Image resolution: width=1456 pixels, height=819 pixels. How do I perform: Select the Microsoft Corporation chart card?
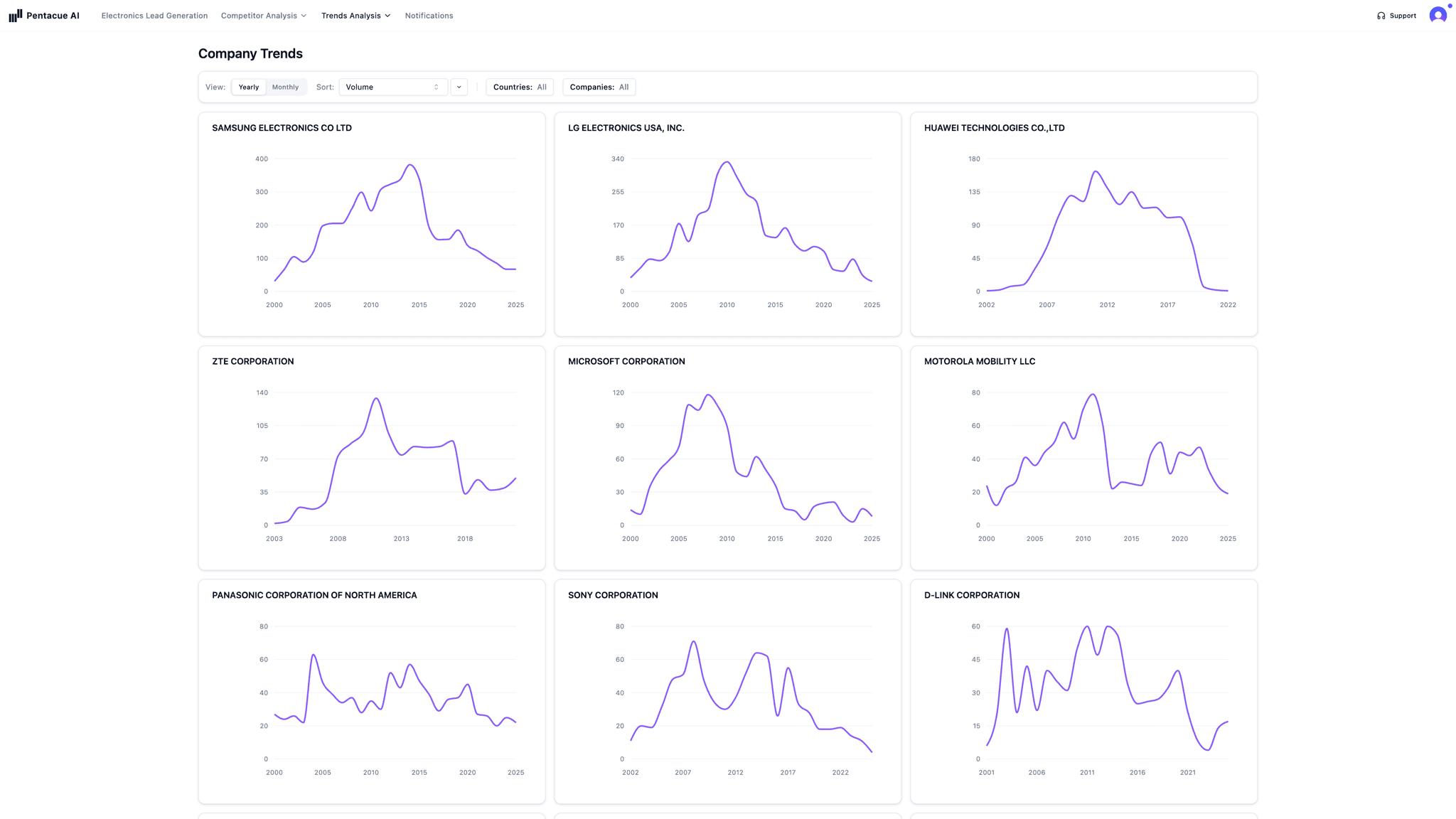pos(728,457)
